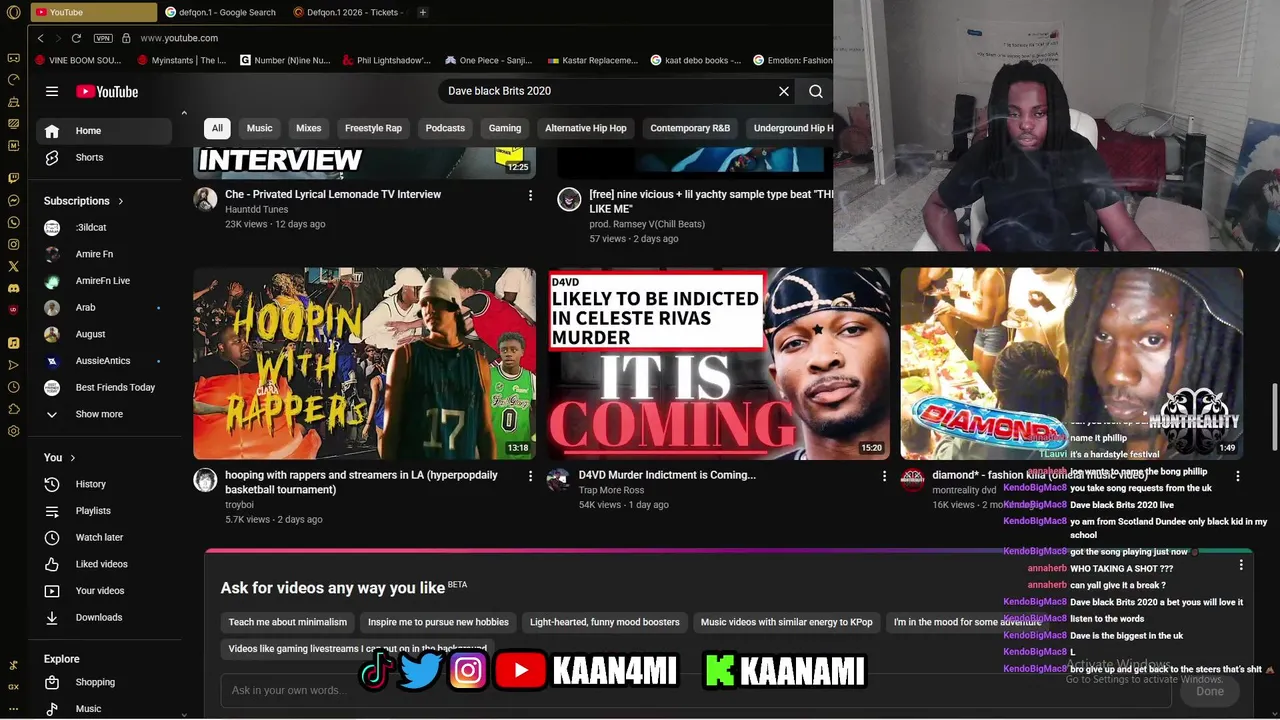Open Messenger from the Opera sidebar
Image resolution: width=1280 pixels, height=720 pixels.
coord(13,200)
